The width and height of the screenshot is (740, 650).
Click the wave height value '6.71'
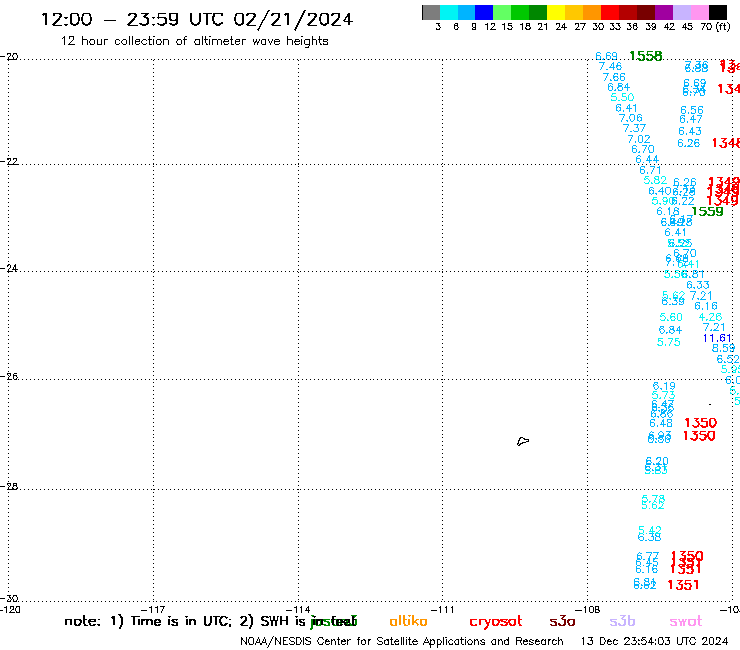coord(650,170)
